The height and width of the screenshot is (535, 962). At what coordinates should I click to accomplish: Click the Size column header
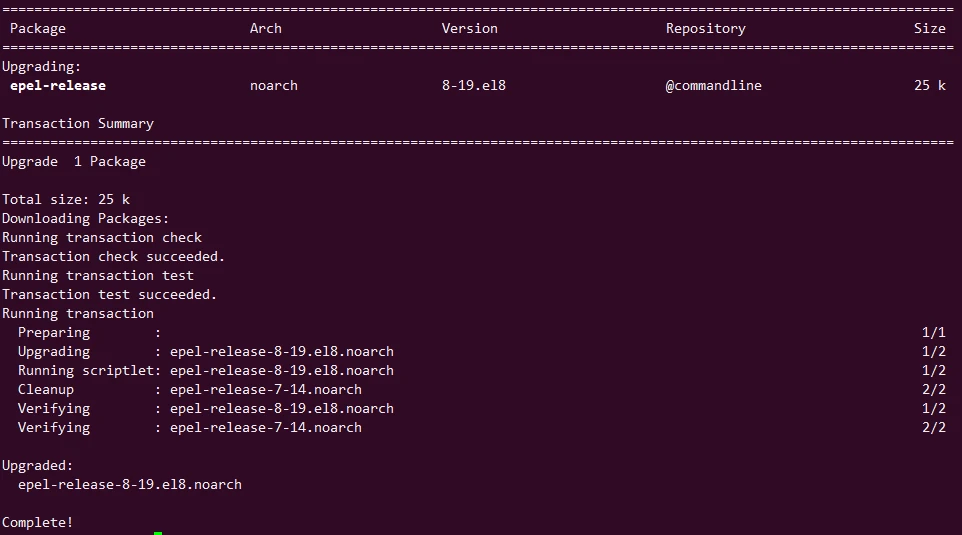point(929,29)
